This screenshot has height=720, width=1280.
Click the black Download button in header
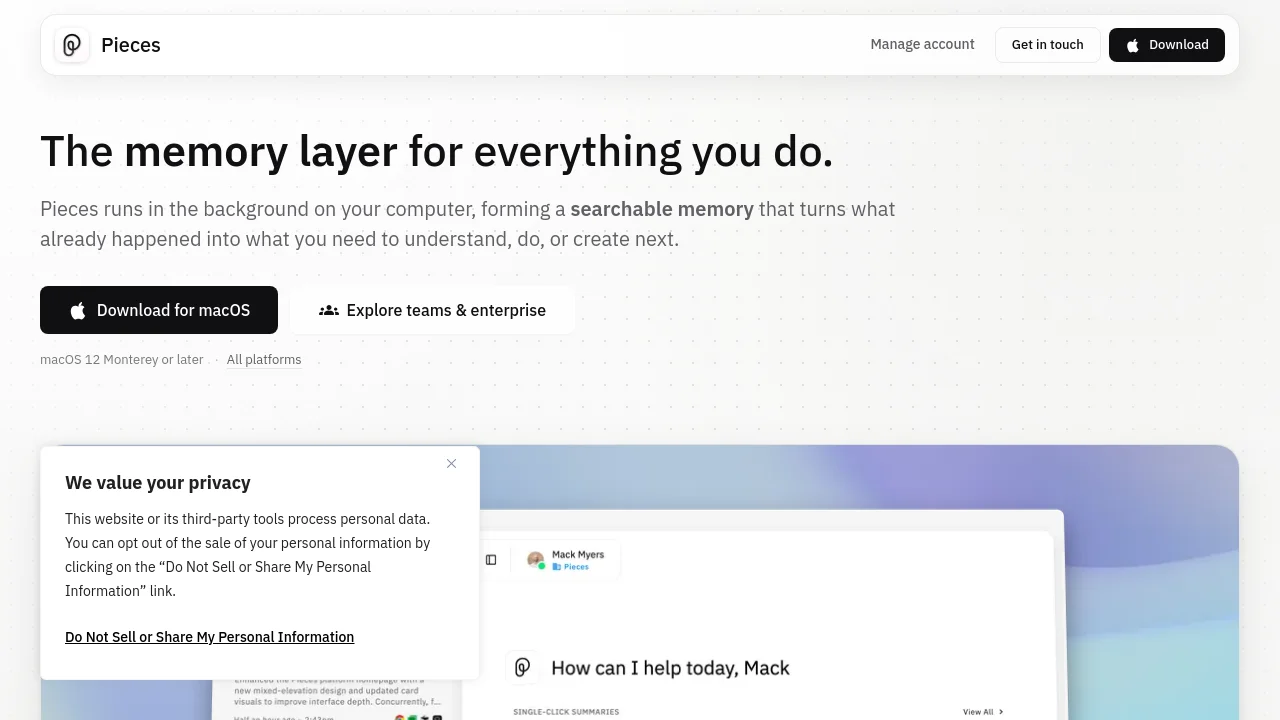pyautogui.click(x=1167, y=45)
